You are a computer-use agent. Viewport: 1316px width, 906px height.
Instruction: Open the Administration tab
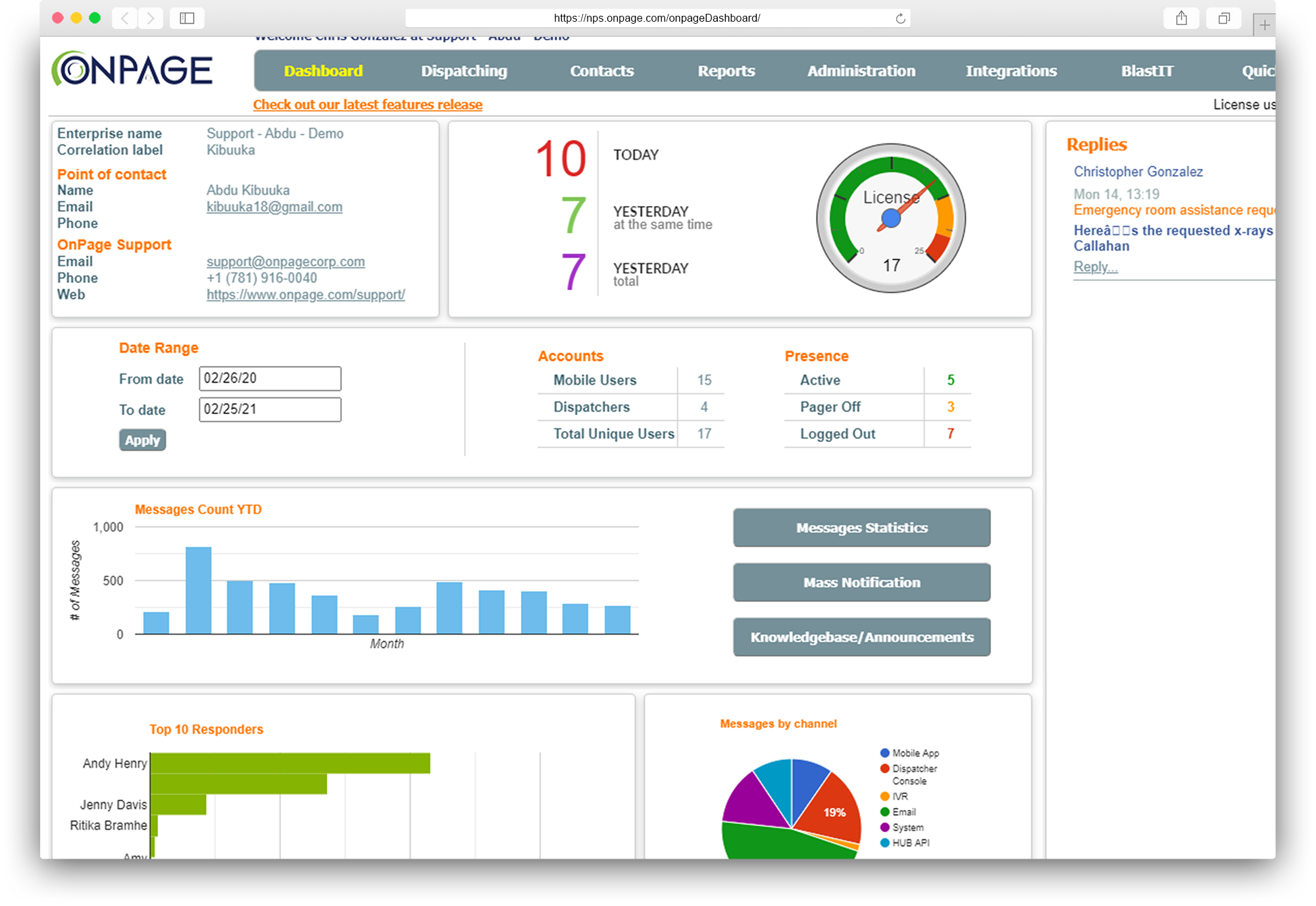[x=861, y=71]
